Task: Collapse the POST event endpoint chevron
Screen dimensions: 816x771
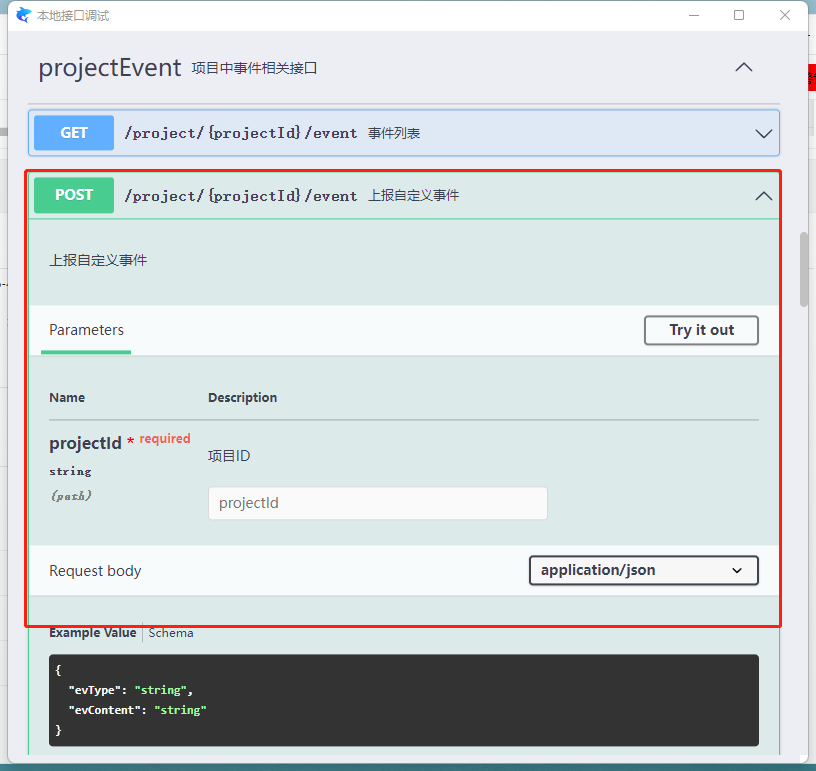Action: pos(763,196)
